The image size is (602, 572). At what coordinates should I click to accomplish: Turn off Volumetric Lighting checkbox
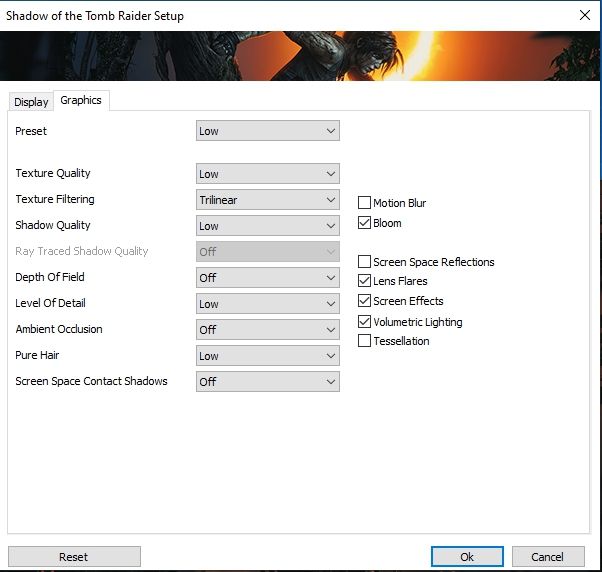(x=364, y=322)
